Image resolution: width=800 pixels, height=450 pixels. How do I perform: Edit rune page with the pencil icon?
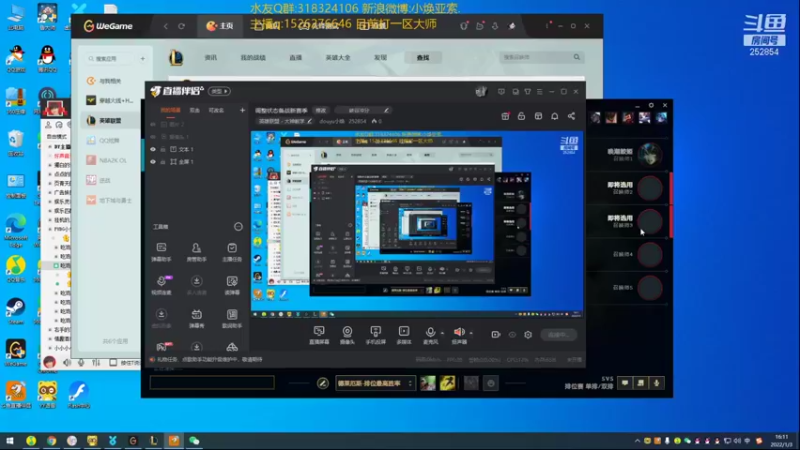(322, 383)
